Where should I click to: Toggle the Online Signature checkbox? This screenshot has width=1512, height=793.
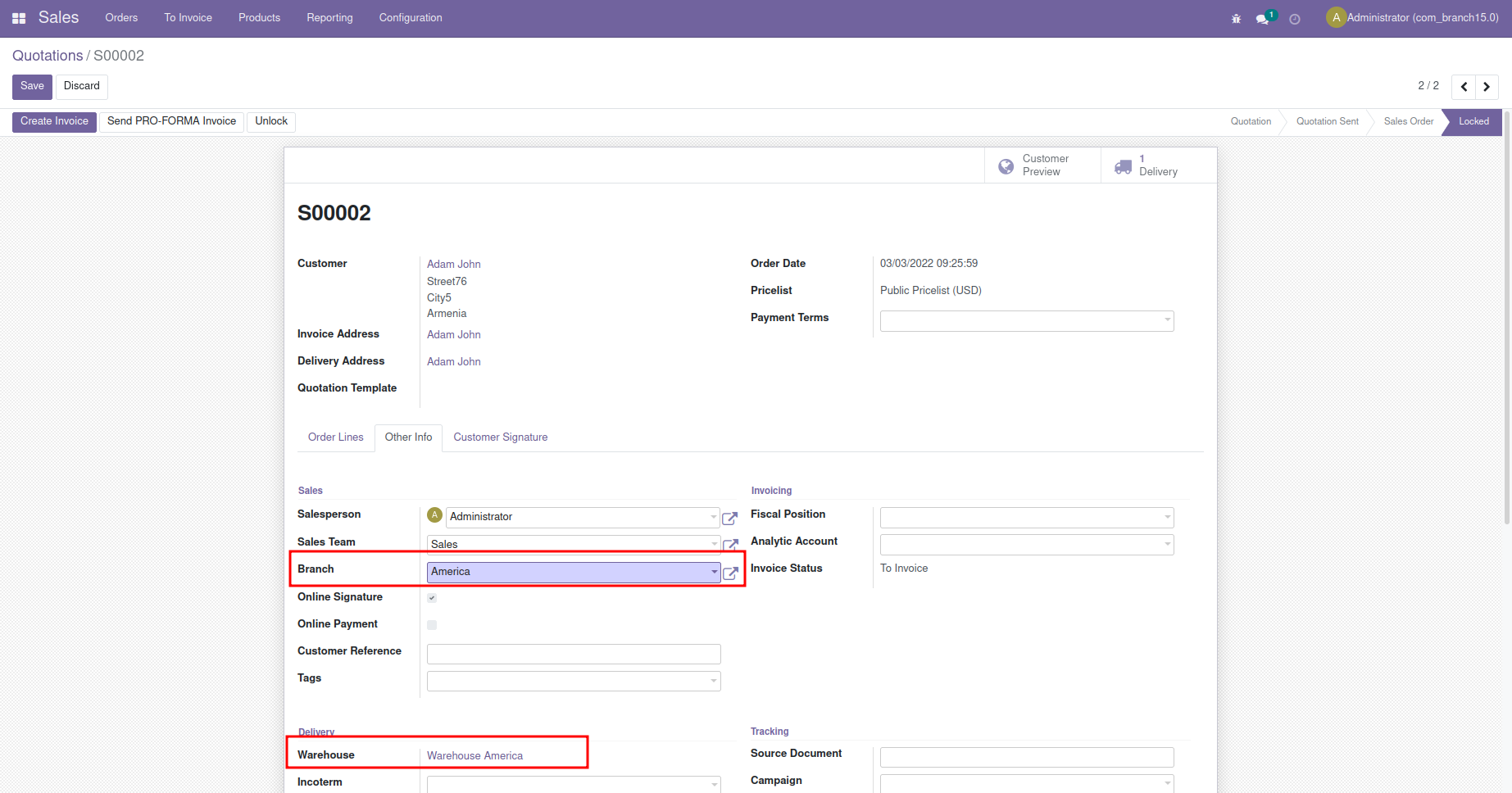(432, 598)
